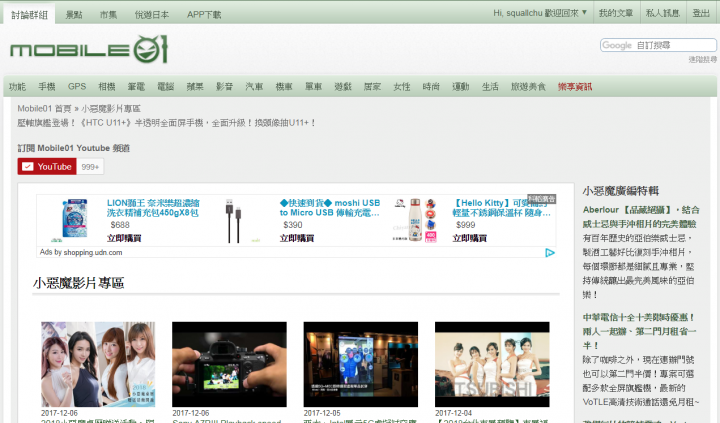The height and width of the screenshot is (423, 720).
Task: Click the 小惡魔廣編特輯 sidebar heading
Action: (x=621, y=191)
